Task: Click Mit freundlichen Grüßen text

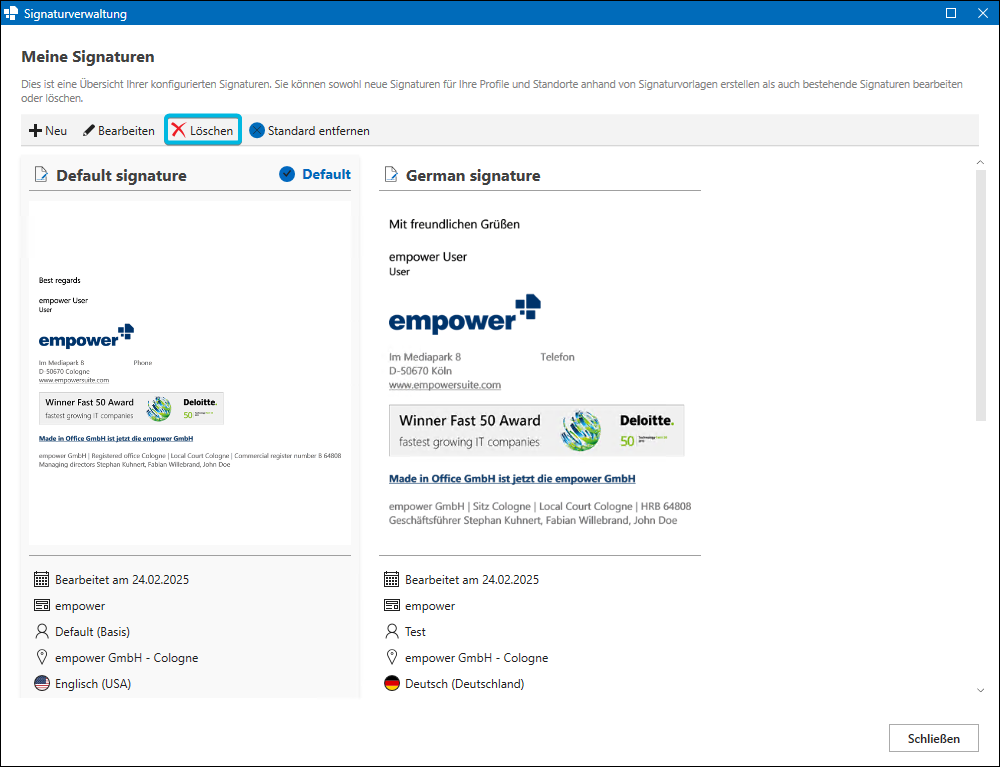Action: [x=455, y=224]
